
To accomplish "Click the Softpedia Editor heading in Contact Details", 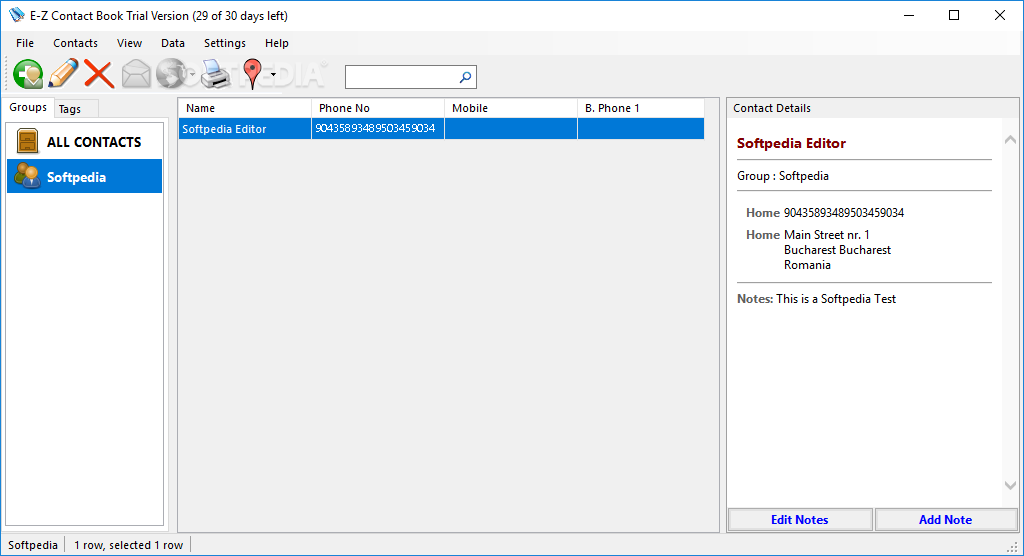I will coord(791,143).
